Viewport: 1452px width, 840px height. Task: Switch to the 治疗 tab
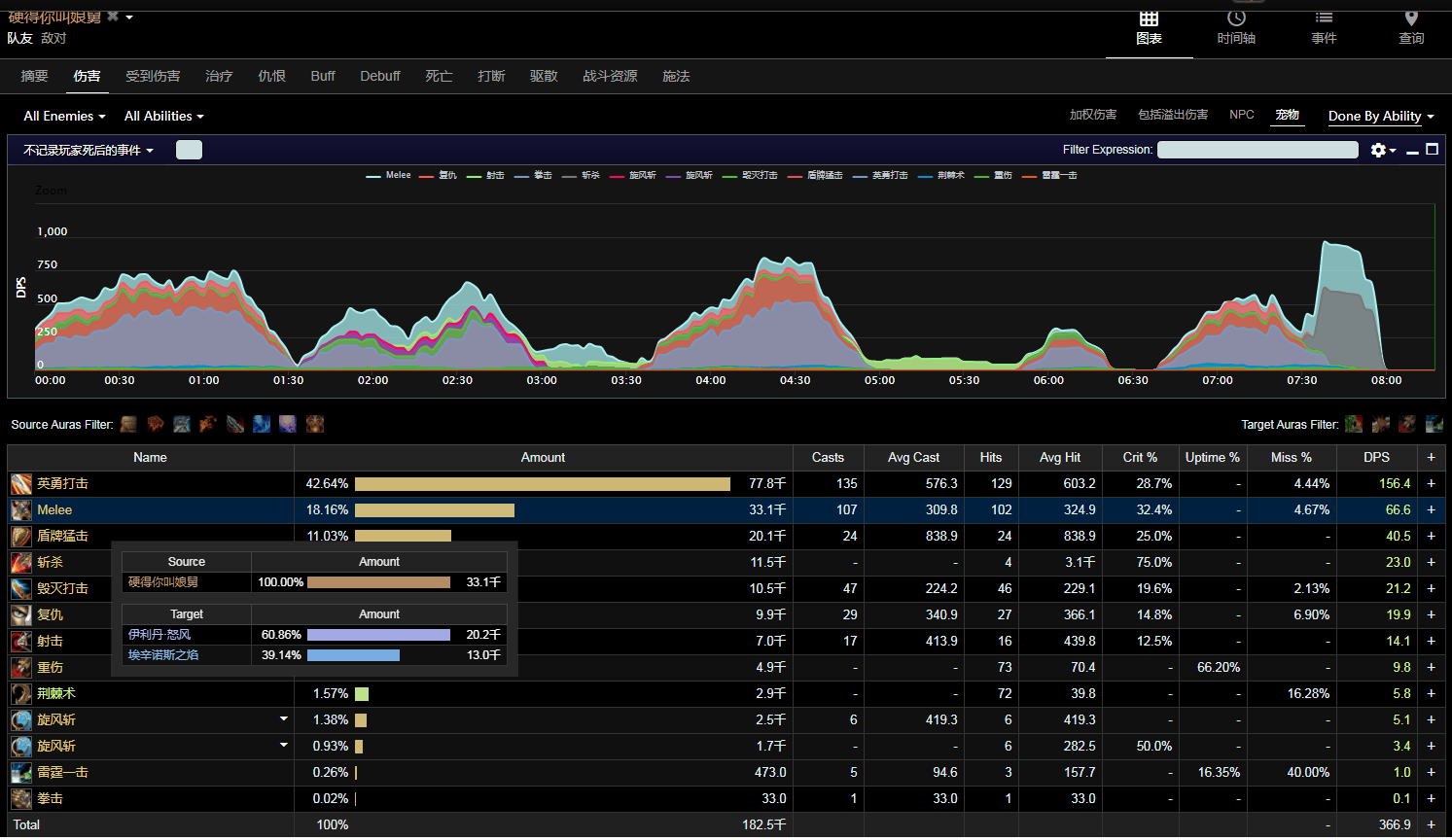click(219, 76)
